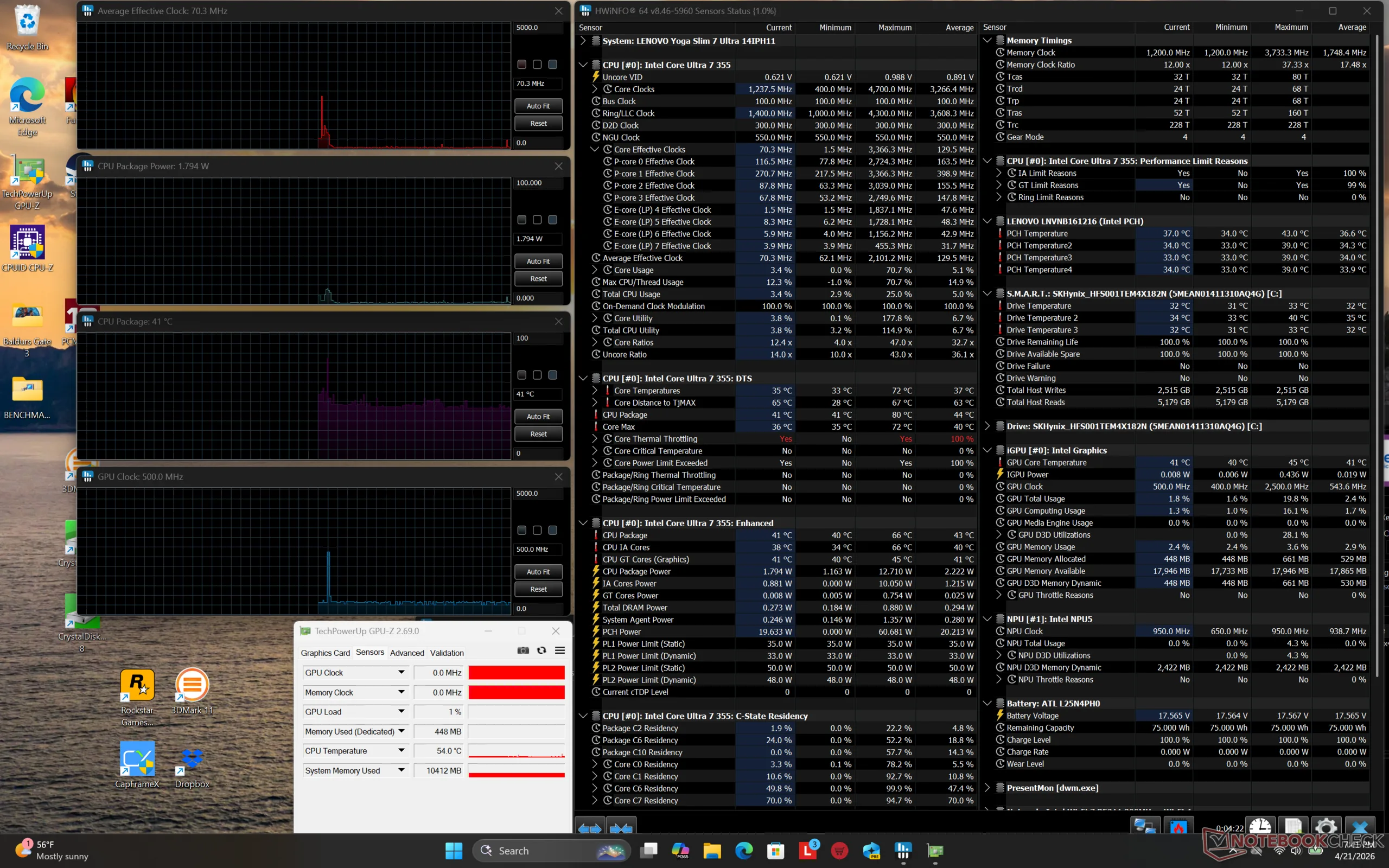Switch to the Advanced tab in GPU-Z

coord(407,653)
